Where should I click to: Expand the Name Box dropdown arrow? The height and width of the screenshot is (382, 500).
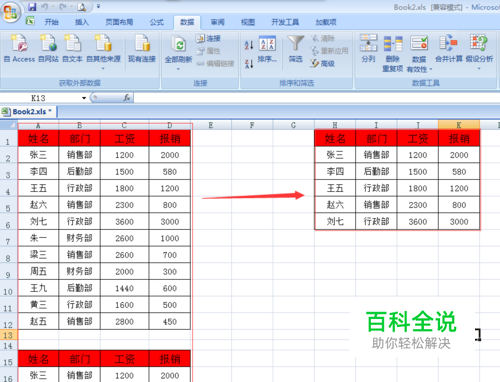84,98
